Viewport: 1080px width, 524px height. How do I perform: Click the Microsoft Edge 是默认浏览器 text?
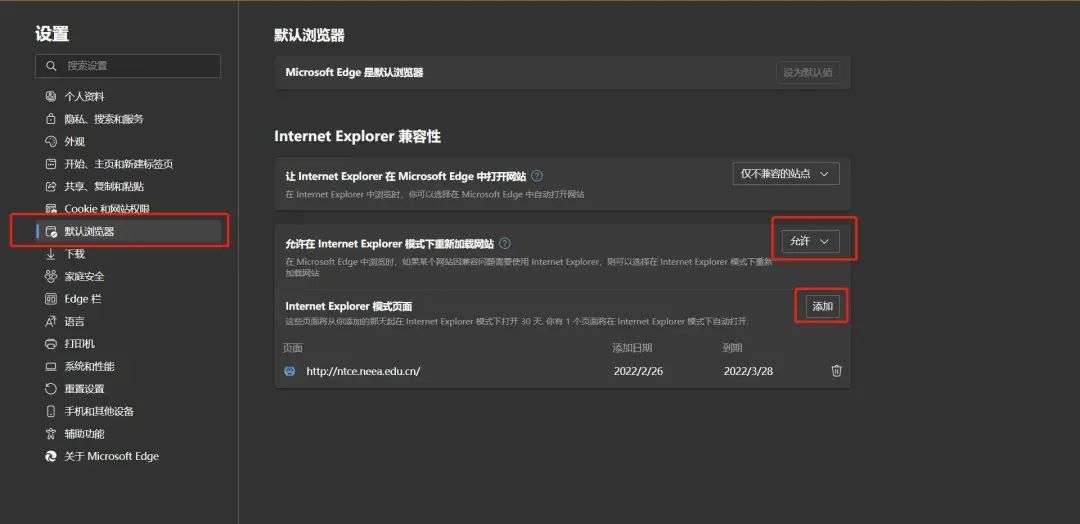click(354, 72)
